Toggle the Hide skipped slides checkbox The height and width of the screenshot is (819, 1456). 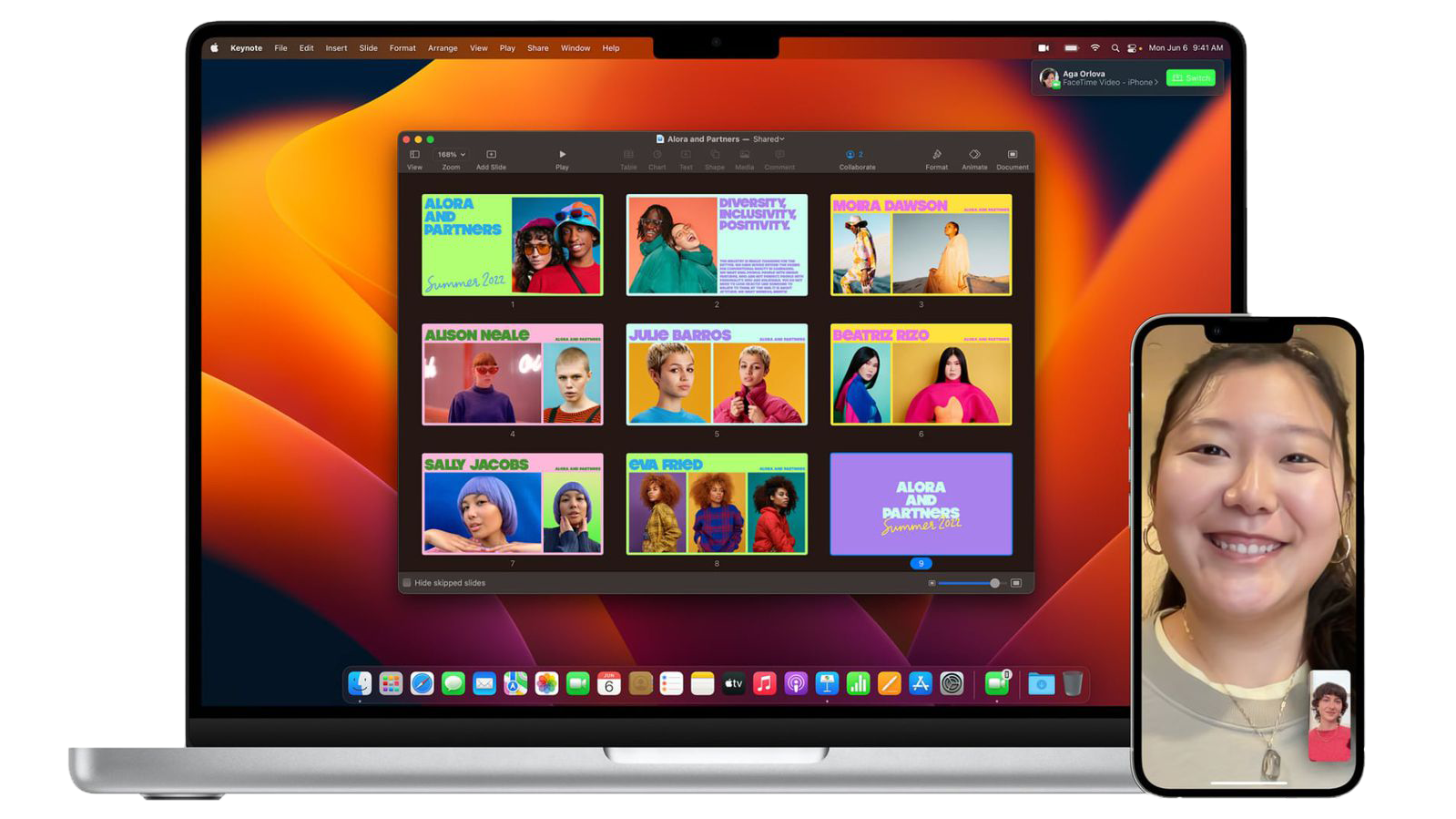[407, 583]
